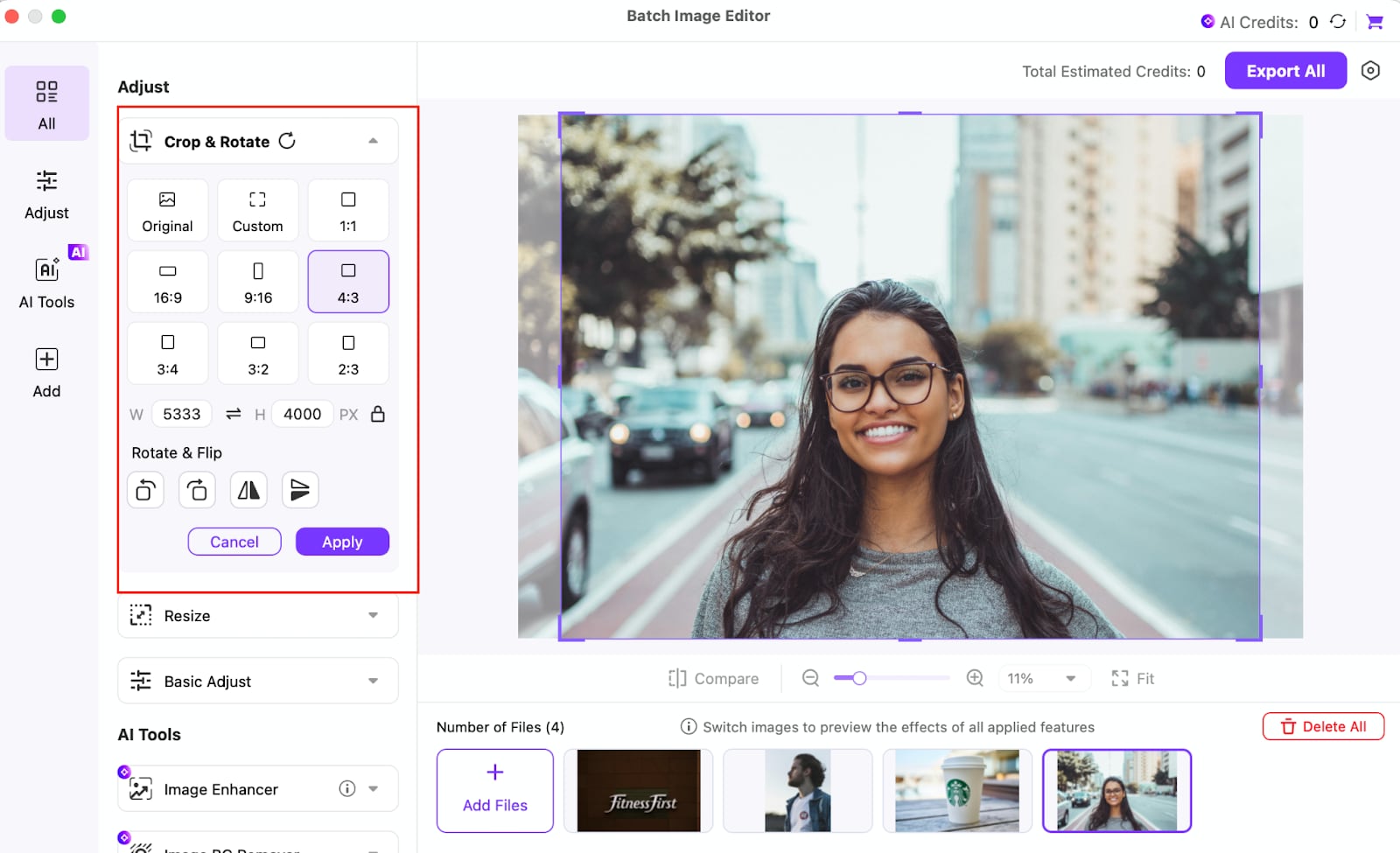
Task: Open export settings hexagon icon
Action: point(1370,71)
